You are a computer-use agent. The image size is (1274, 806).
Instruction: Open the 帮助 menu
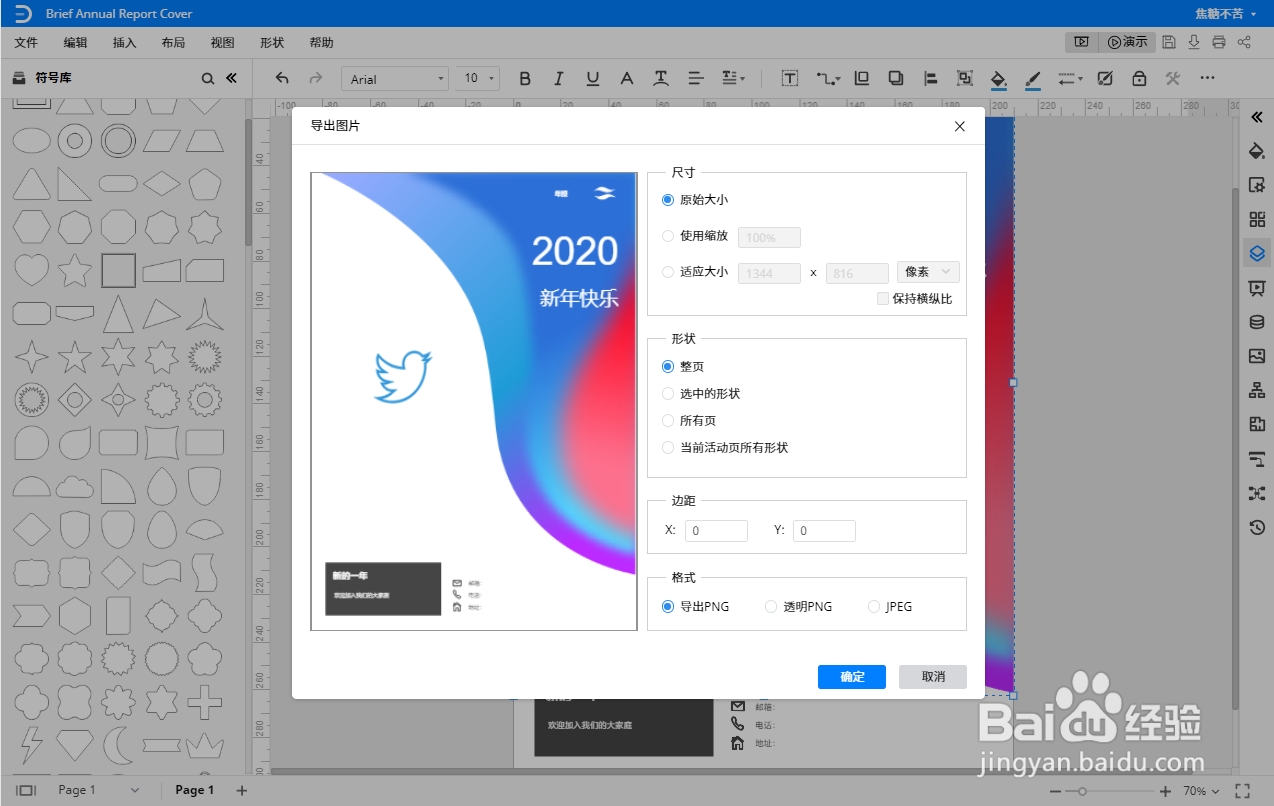pyautogui.click(x=321, y=43)
